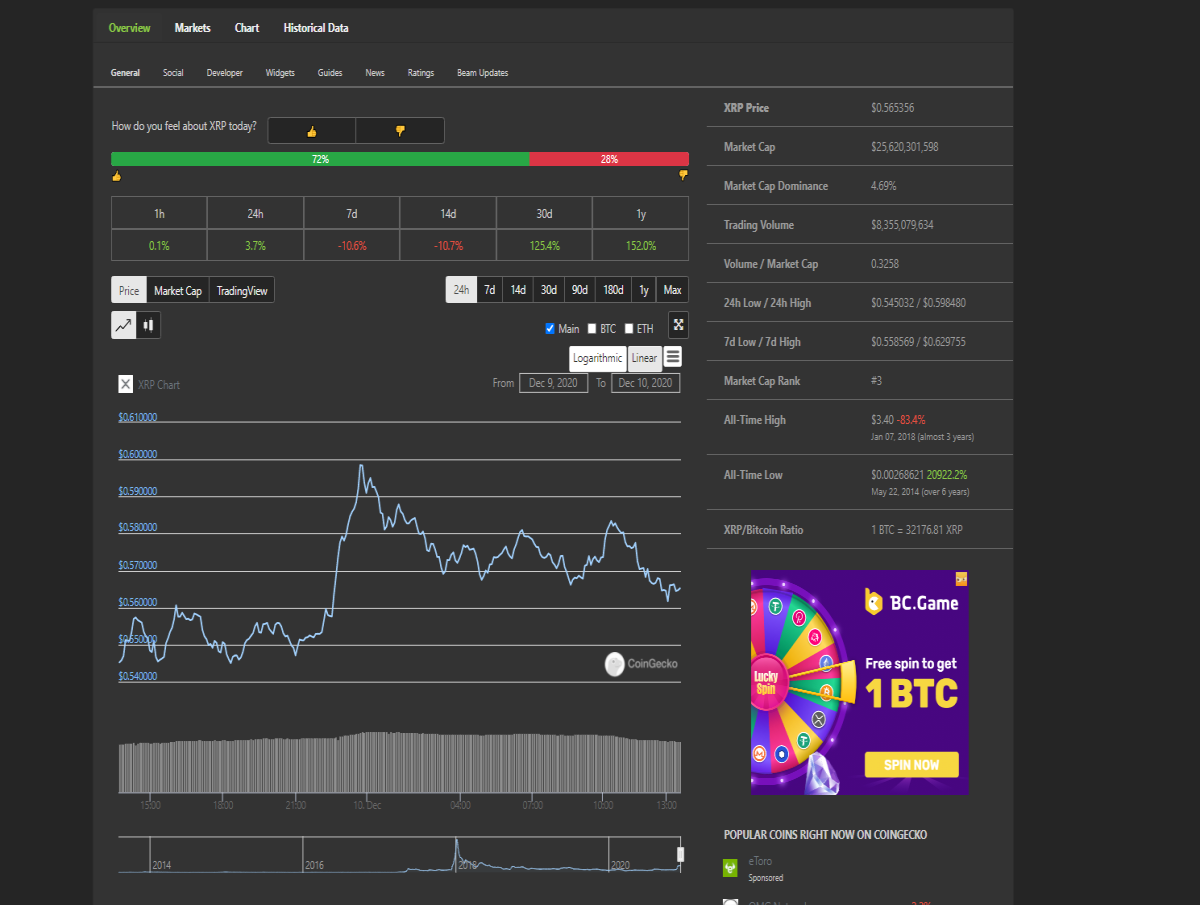
Task: Vote thumbs down for XRP sentiment
Action: (400, 131)
